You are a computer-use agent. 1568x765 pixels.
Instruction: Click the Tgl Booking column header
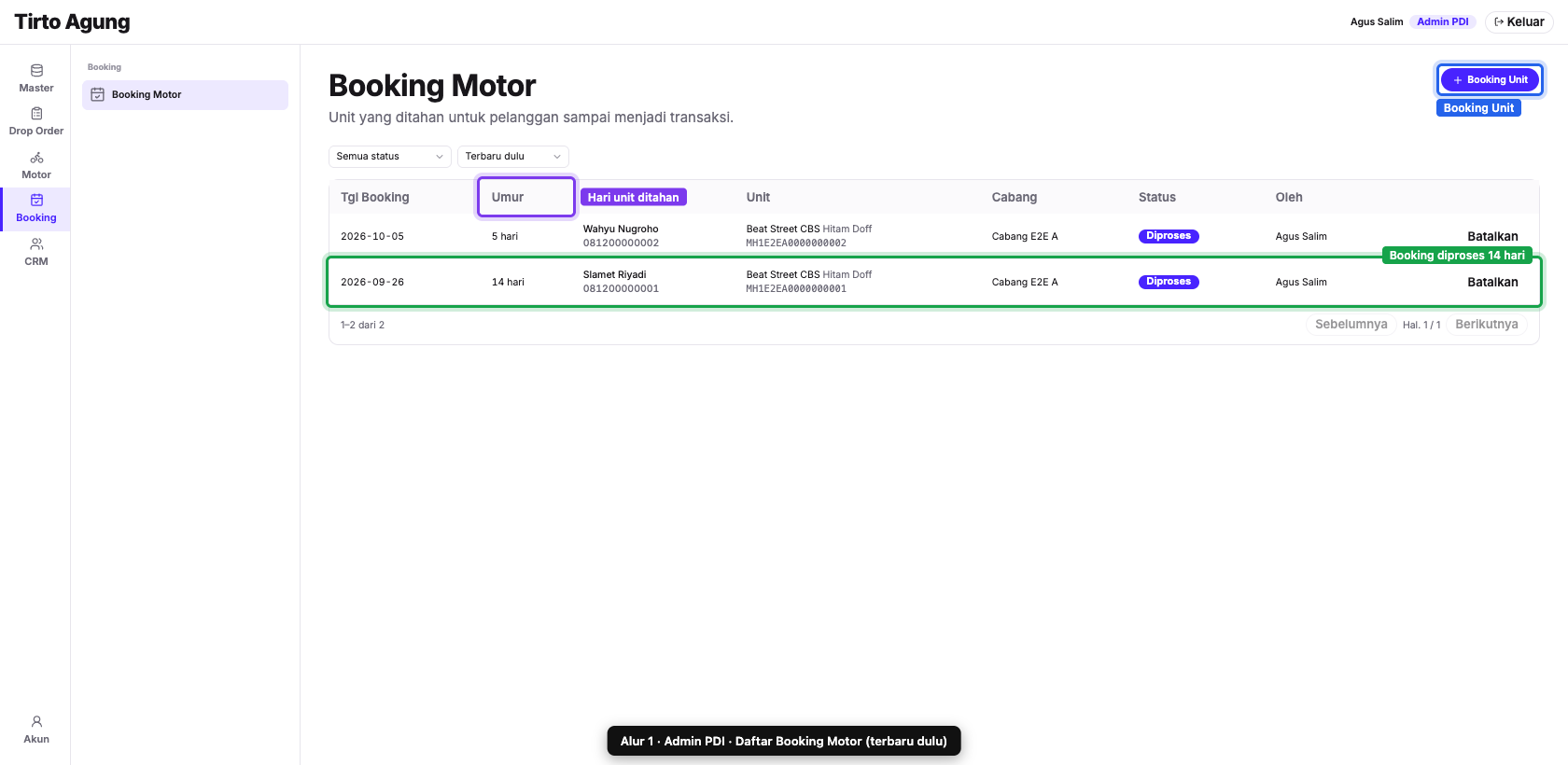pyautogui.click(x=375, y=198)
